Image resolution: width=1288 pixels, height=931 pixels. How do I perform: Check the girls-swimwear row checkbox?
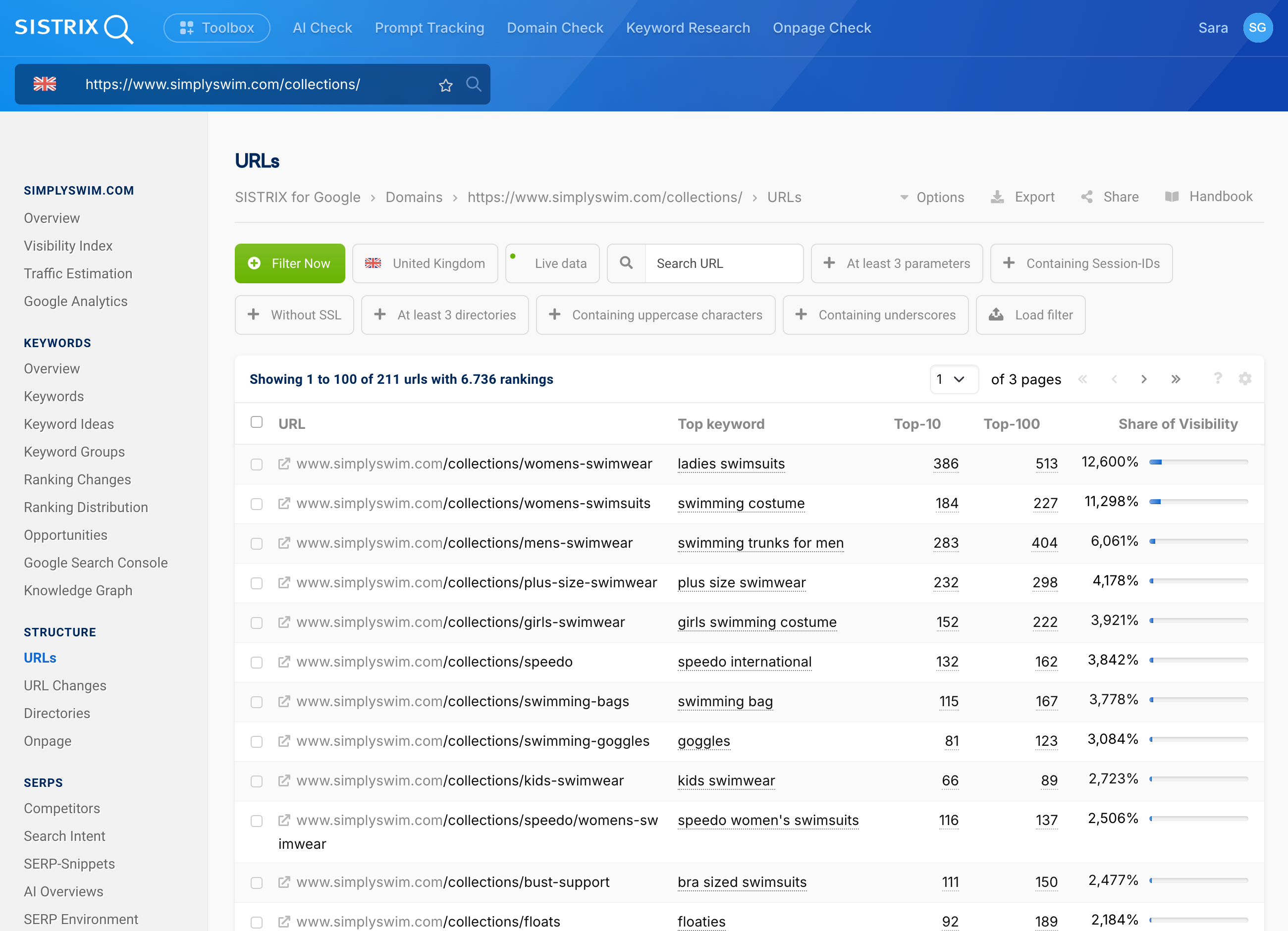(257, 623)
